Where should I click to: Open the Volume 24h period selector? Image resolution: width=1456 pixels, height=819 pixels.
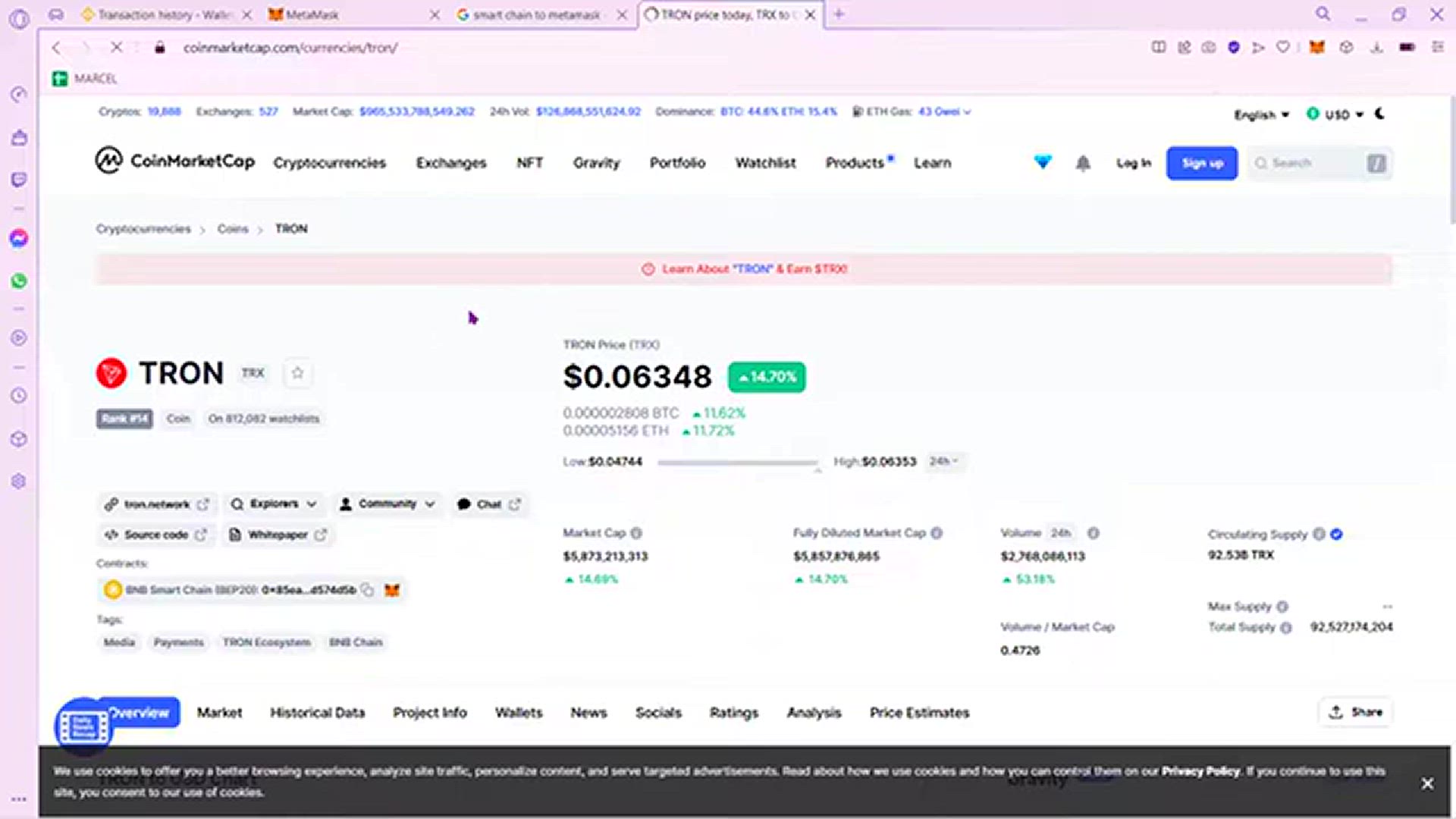1061,533
